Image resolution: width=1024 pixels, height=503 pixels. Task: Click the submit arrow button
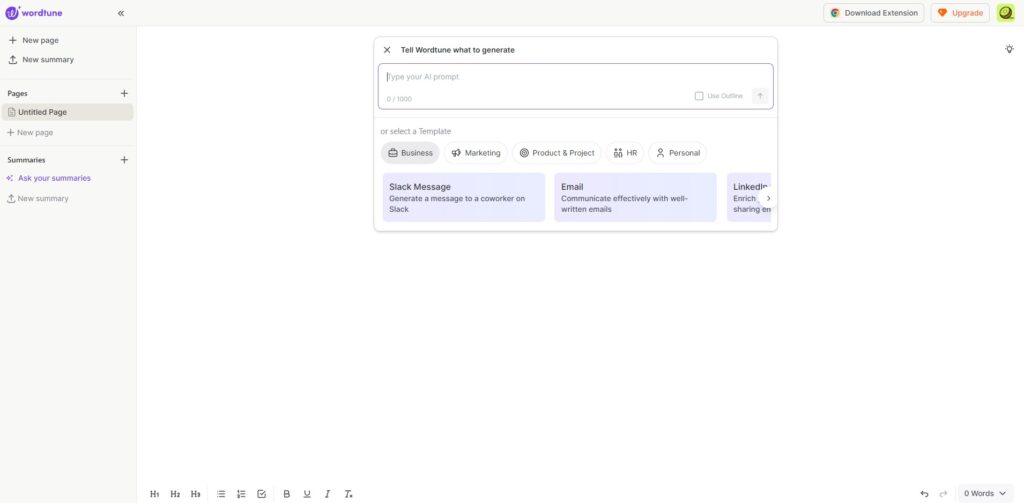point(760,96)
